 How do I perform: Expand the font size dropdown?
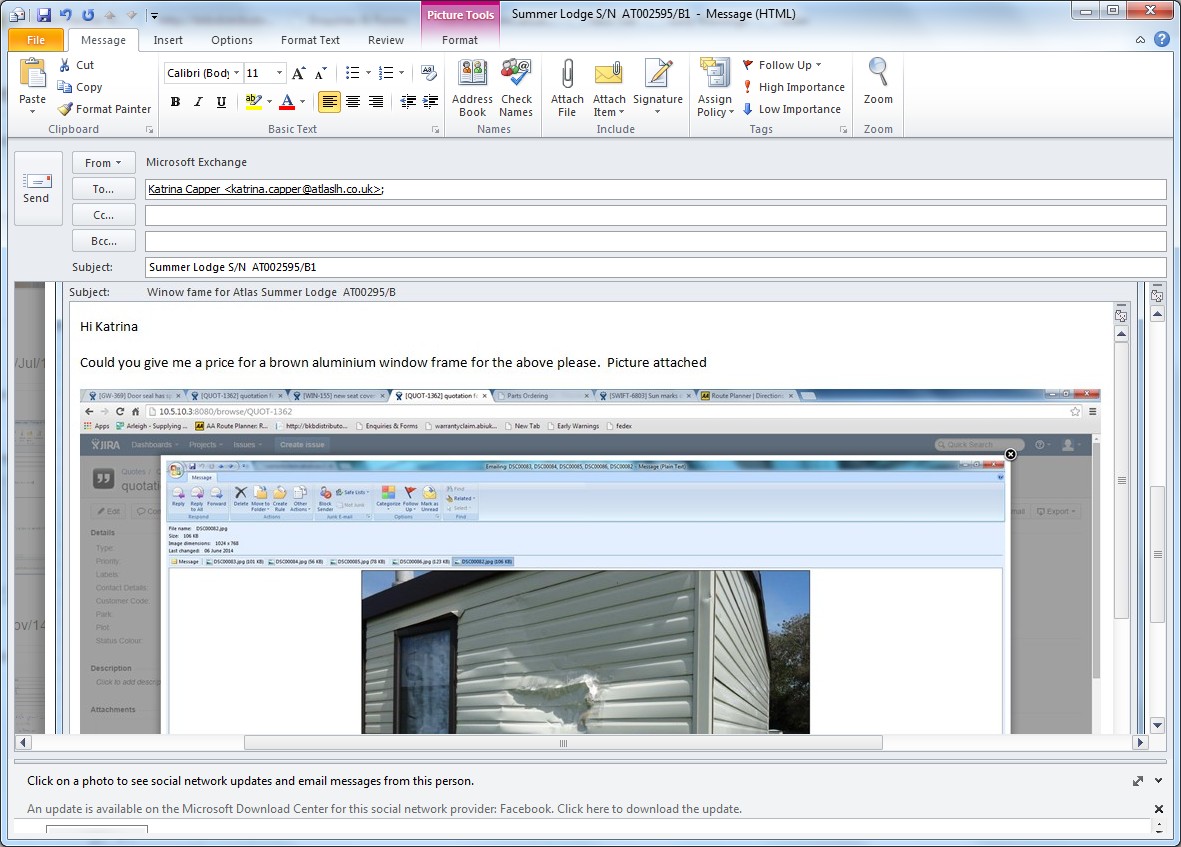point(278,73)
